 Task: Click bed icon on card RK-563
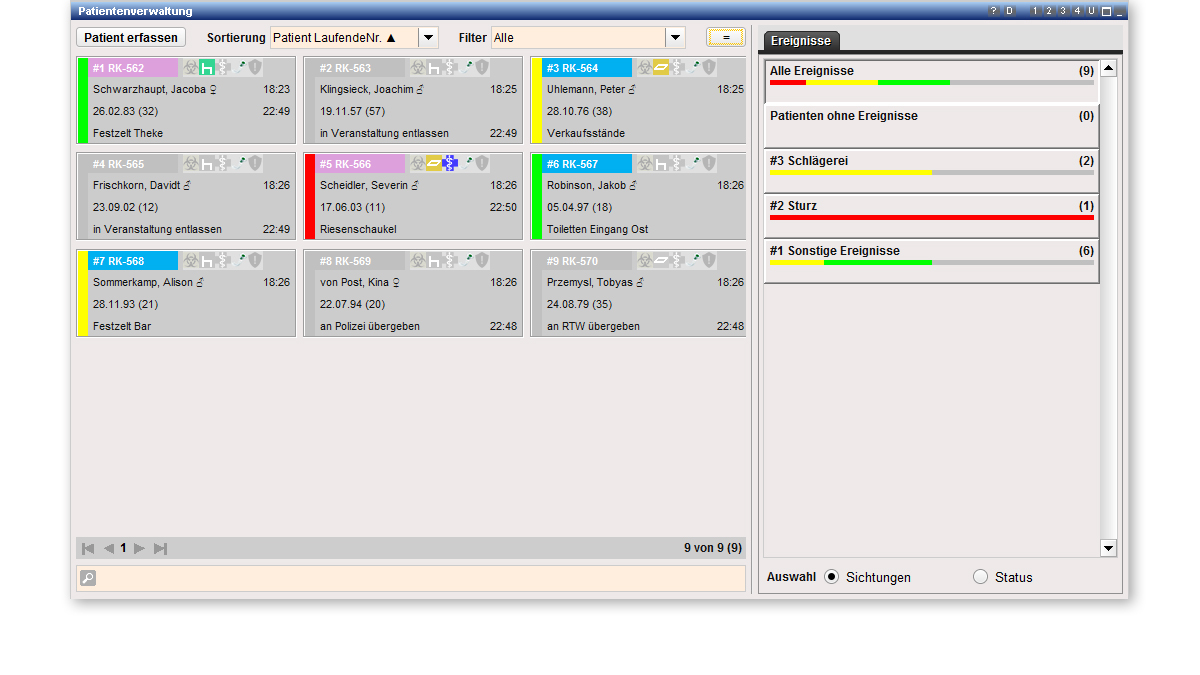pyautogui.click(x=434, y=67)
